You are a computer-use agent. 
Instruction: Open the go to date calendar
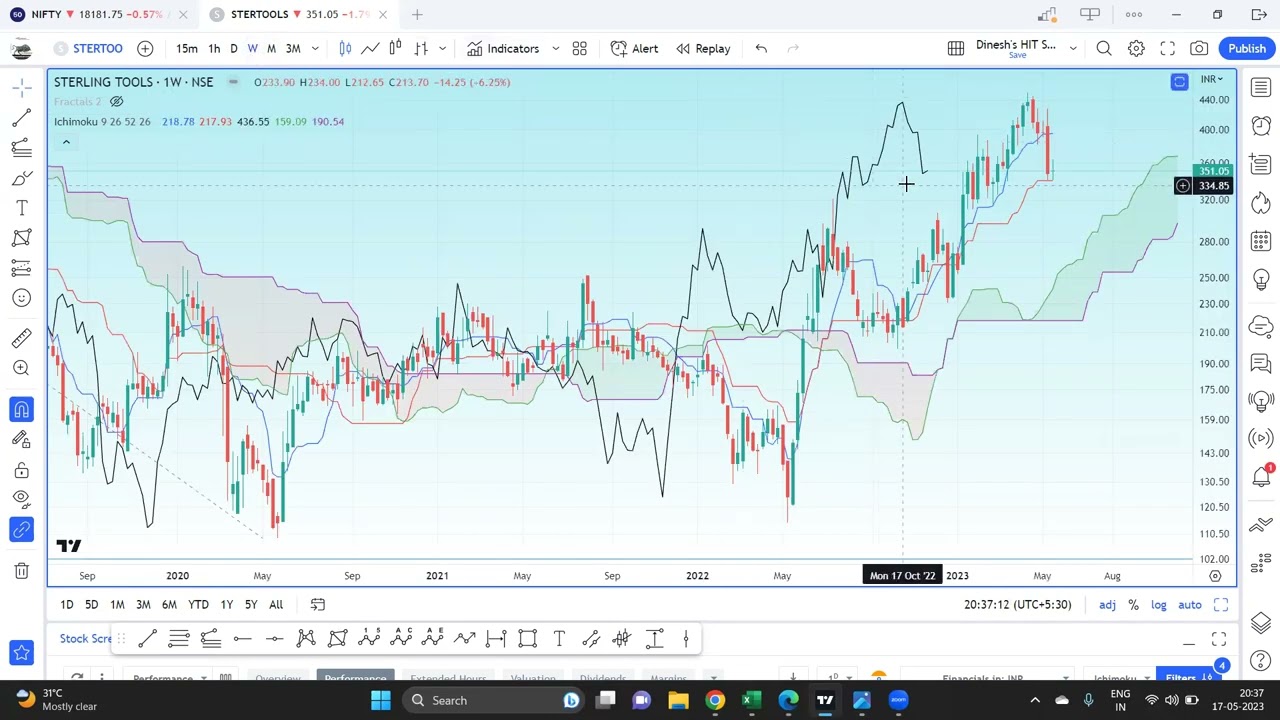[318, 604]
